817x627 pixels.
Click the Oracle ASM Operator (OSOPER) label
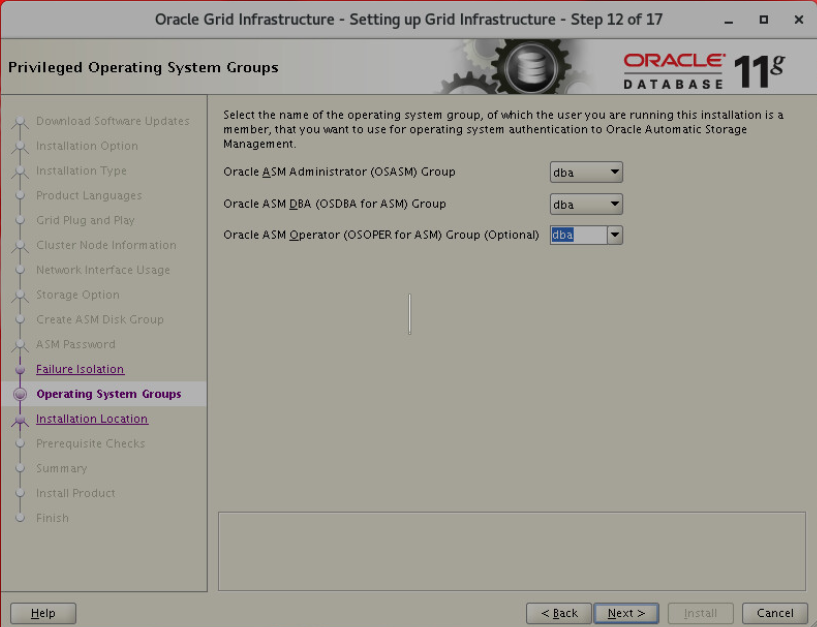point(381,235)
